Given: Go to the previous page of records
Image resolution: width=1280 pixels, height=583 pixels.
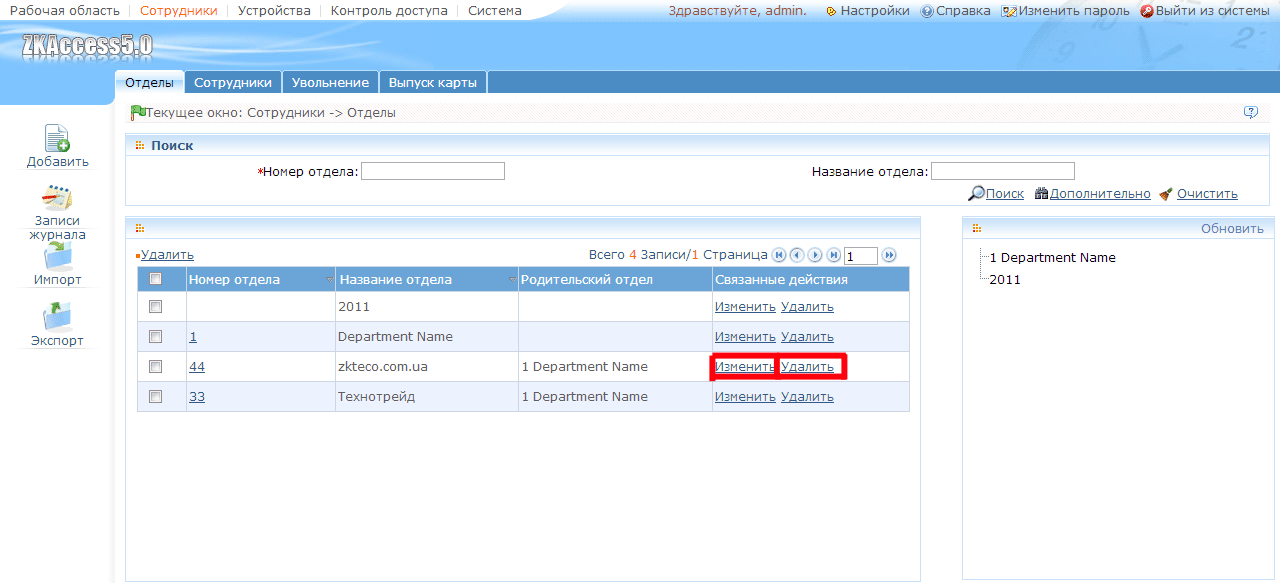Looking at the screenshot, I should click(x=797, y=255).
